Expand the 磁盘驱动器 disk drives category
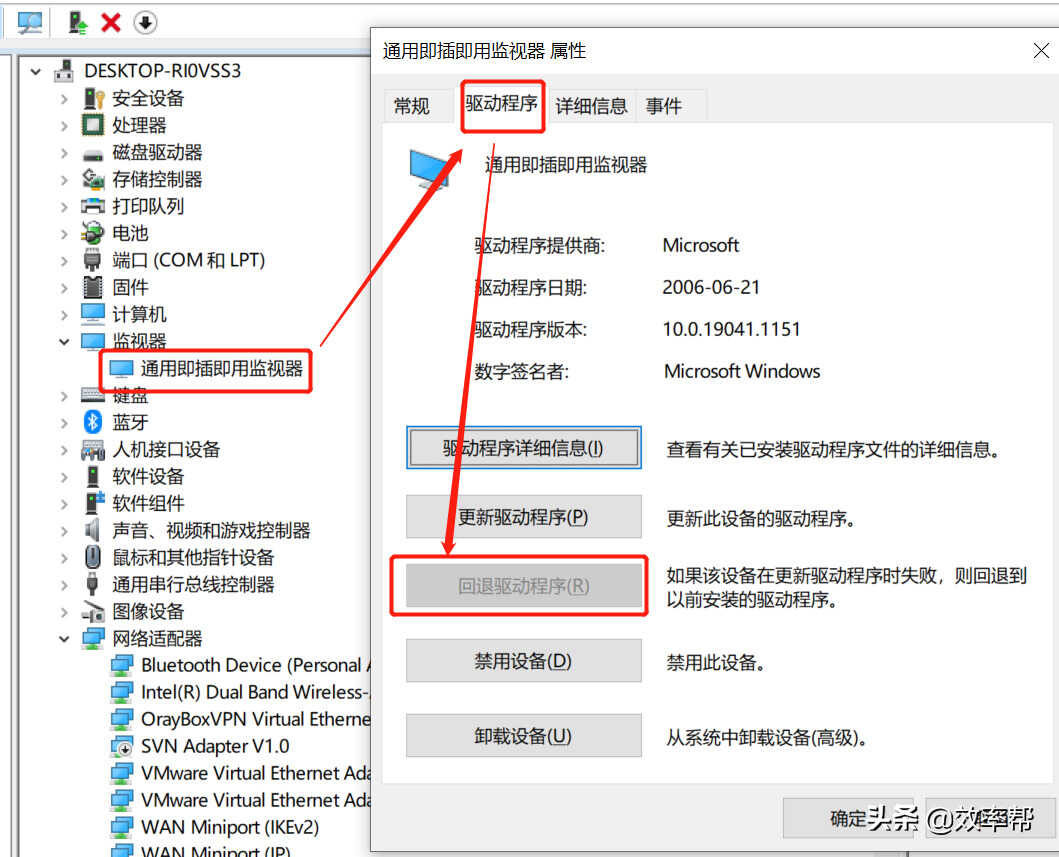Screen dimensions: 1059x857 (64, 153)
